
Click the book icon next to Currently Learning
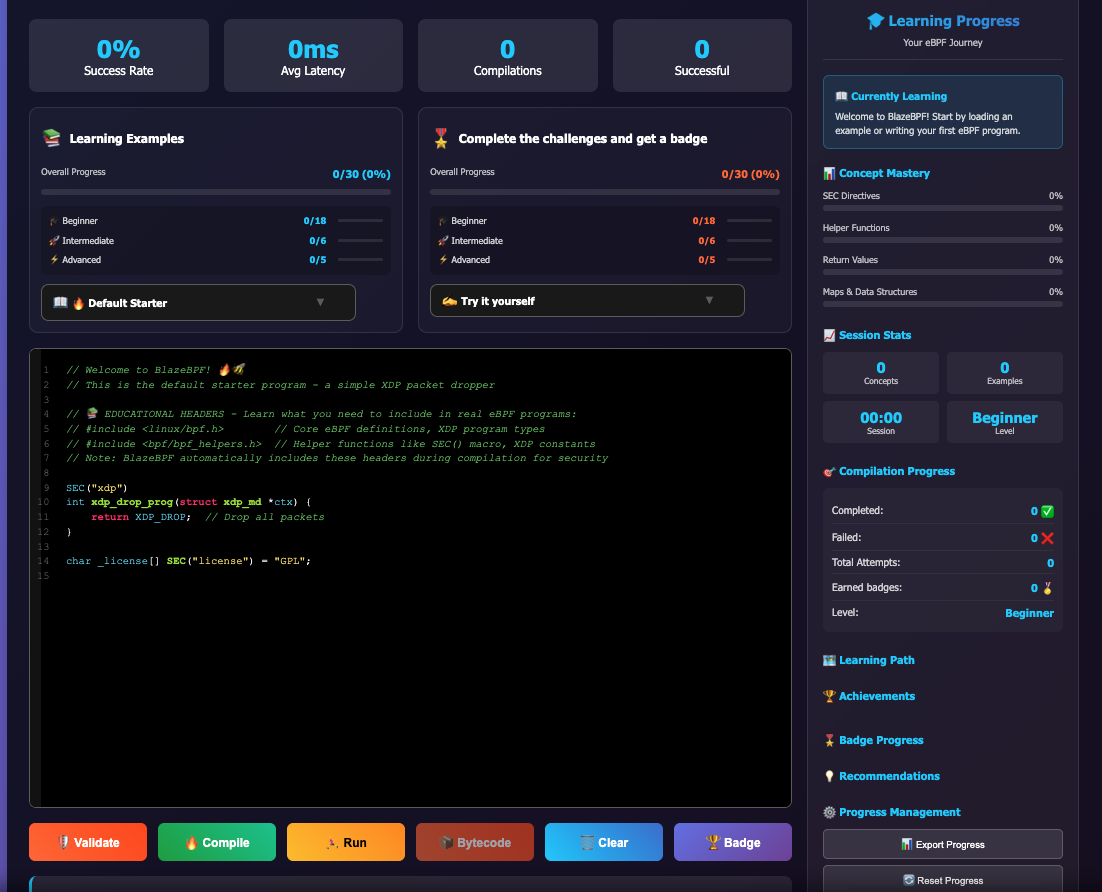pyautogui.click(x=841, y=96)
